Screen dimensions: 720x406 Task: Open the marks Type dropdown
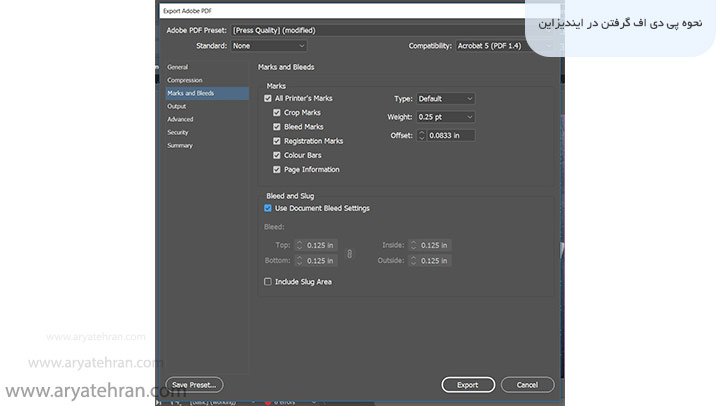(x=445, y=99)
